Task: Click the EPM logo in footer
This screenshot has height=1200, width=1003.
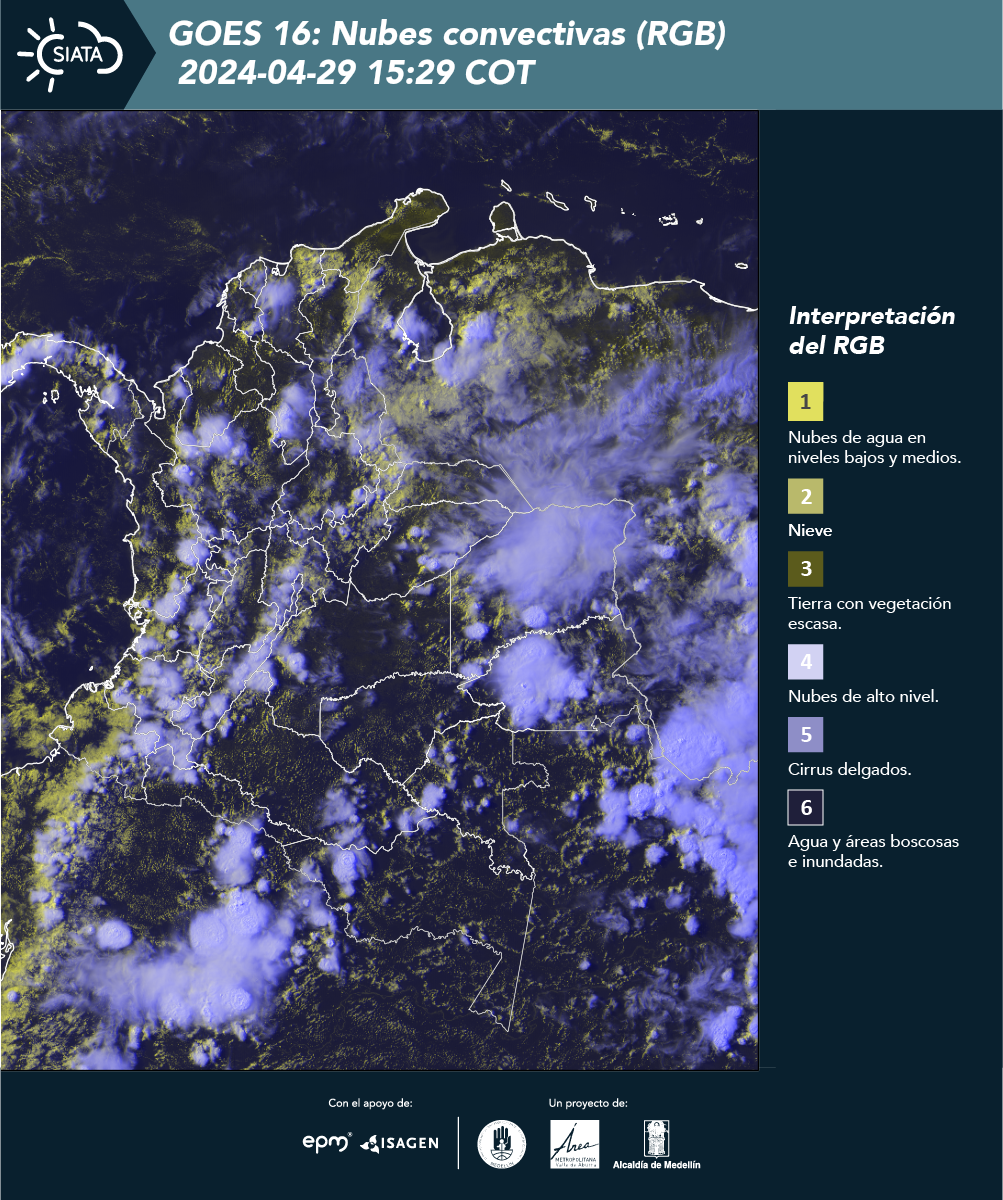Action: (x=328, y=1142)
